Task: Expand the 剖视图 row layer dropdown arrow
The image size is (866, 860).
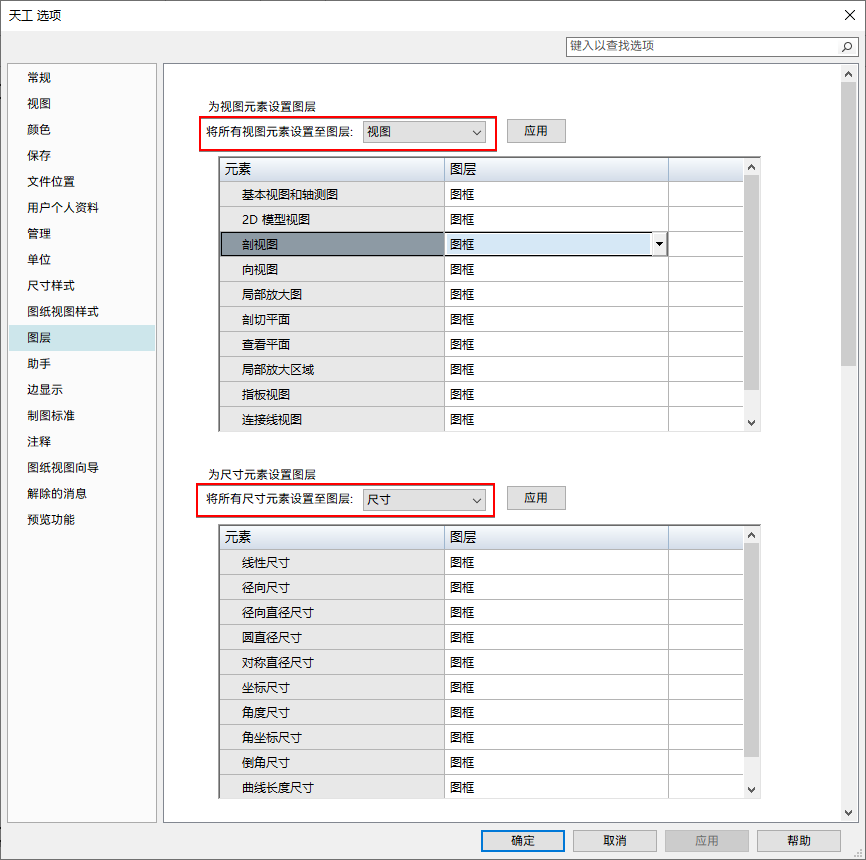Action: tap(659, 244)
